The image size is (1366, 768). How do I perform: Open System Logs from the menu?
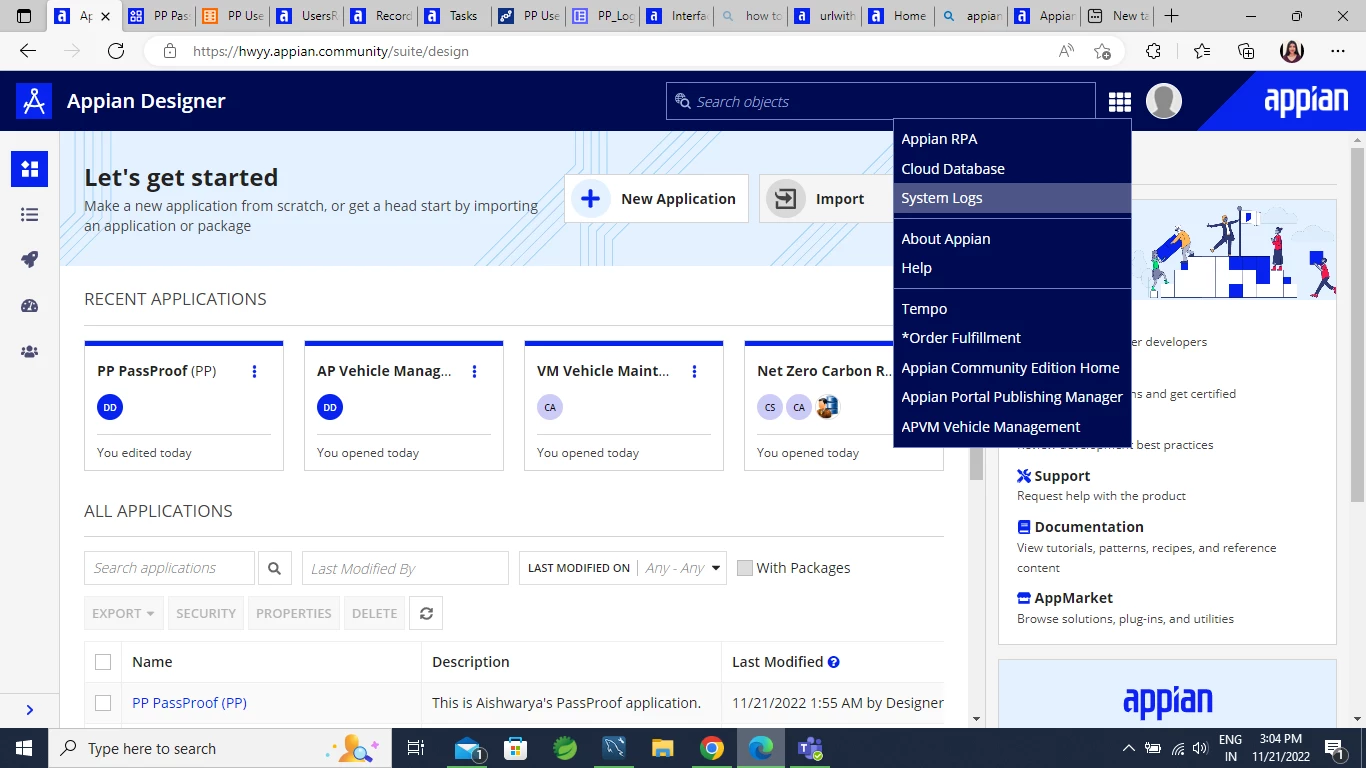pos(1012,198)
